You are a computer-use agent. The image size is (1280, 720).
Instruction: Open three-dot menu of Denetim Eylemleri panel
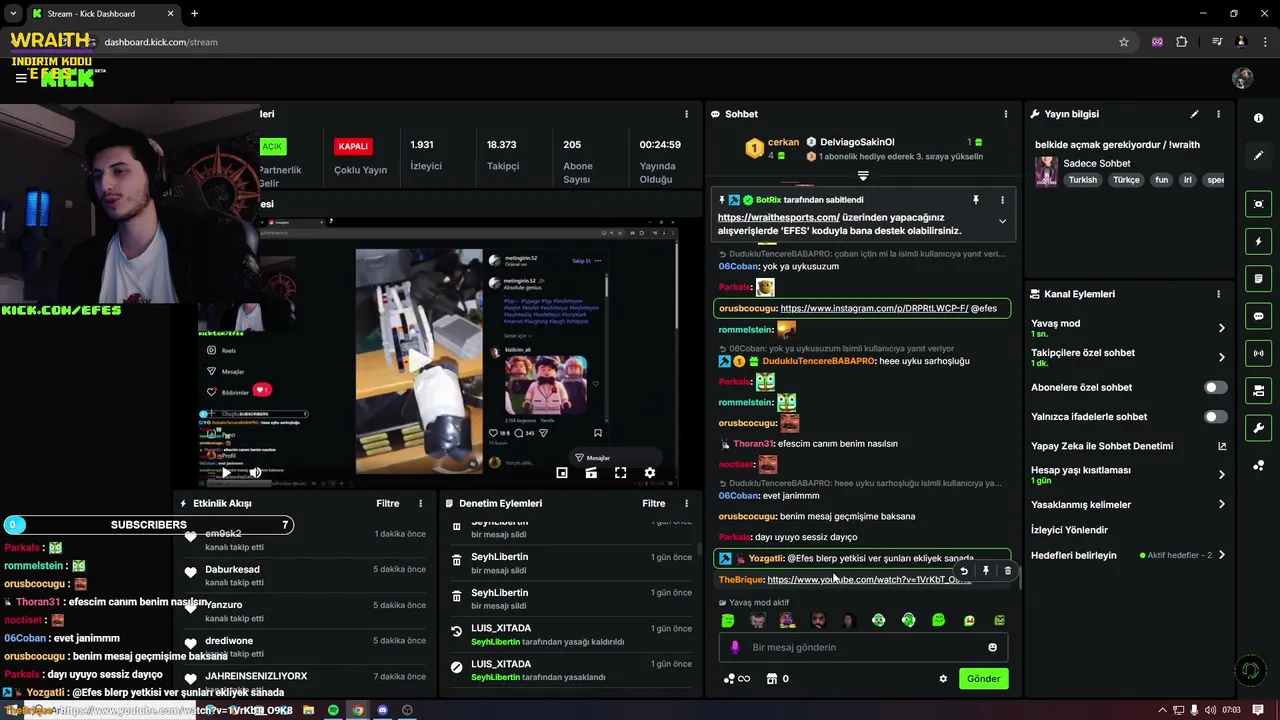(686, 503)
